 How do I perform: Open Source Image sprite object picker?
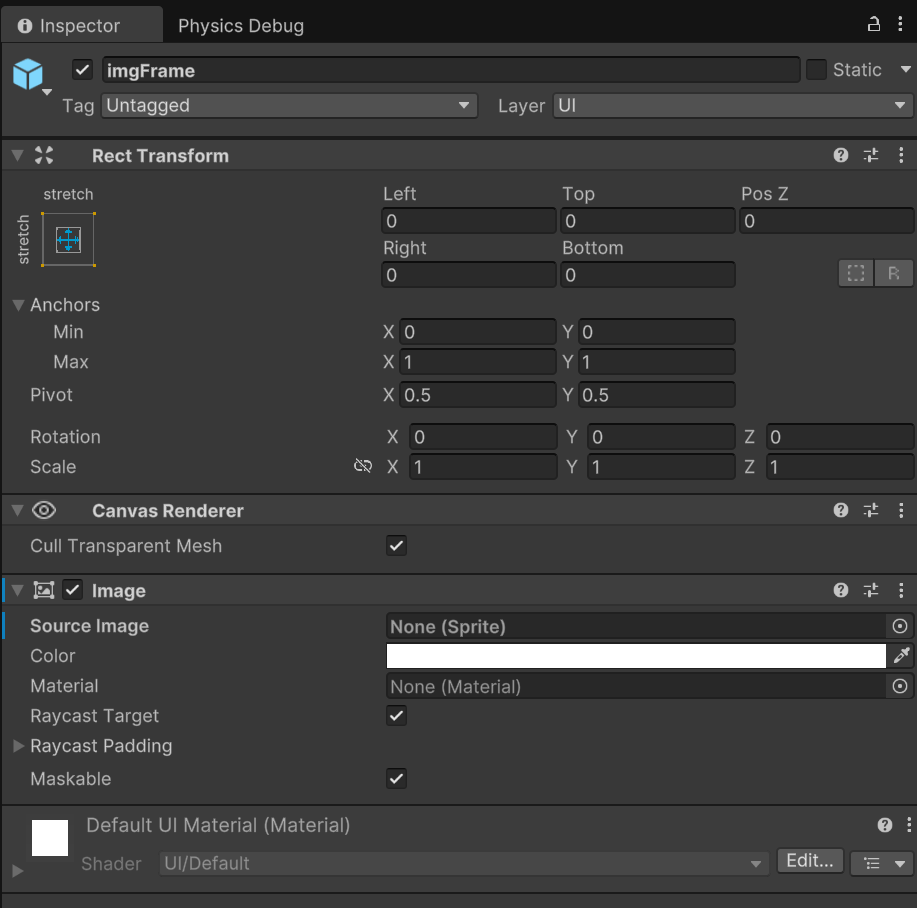(x=900, y=626)
